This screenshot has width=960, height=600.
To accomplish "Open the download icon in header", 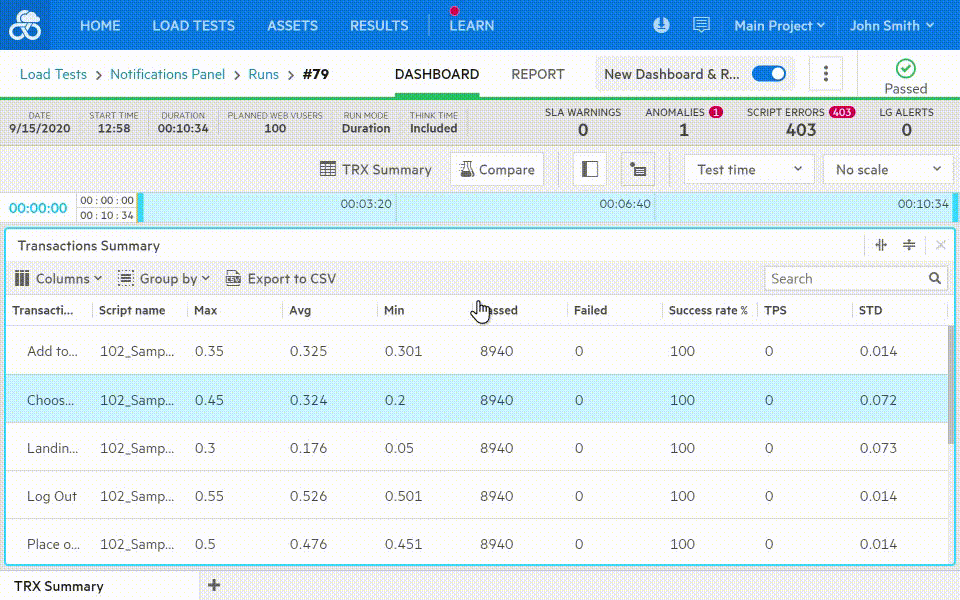I will pyautogui.click(x=660, y=26).
